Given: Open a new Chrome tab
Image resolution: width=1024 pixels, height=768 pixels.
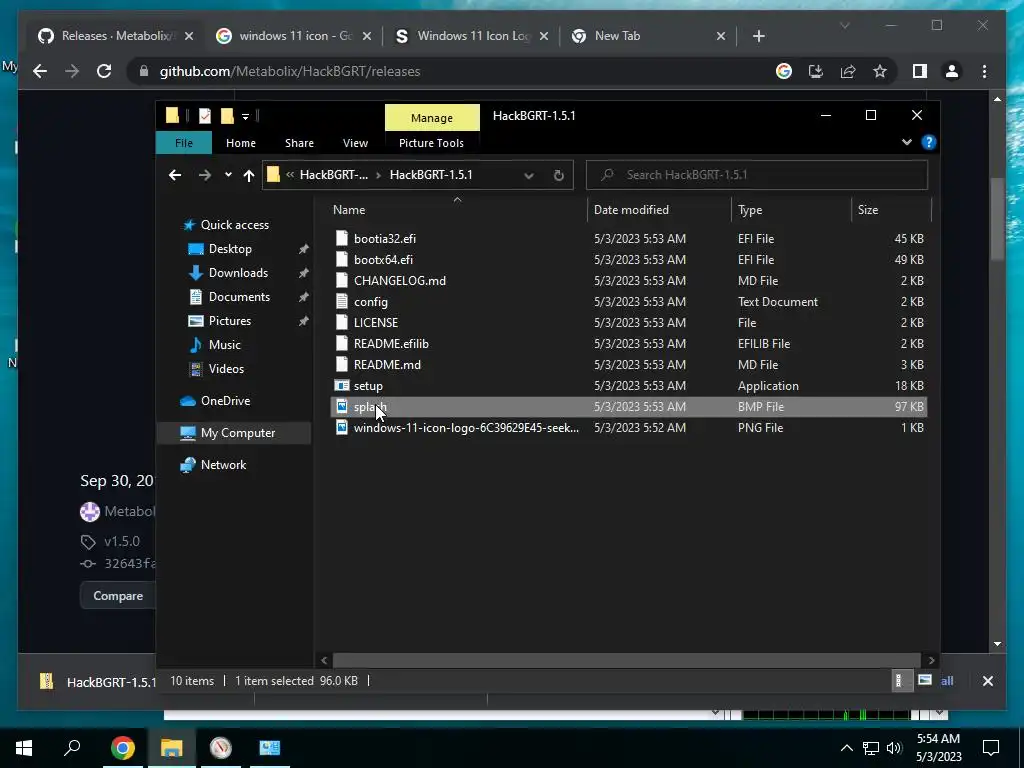Looking at the screenshot, I should [x=758, y=36].
